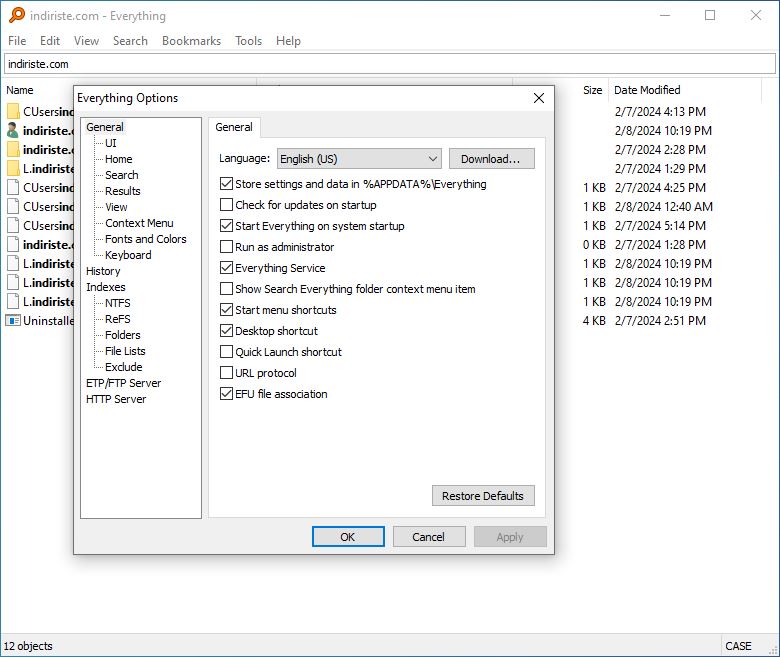The height and width of the screenshot is (657, 780).
Task: Select Home in the options tree
Action: 118,159
